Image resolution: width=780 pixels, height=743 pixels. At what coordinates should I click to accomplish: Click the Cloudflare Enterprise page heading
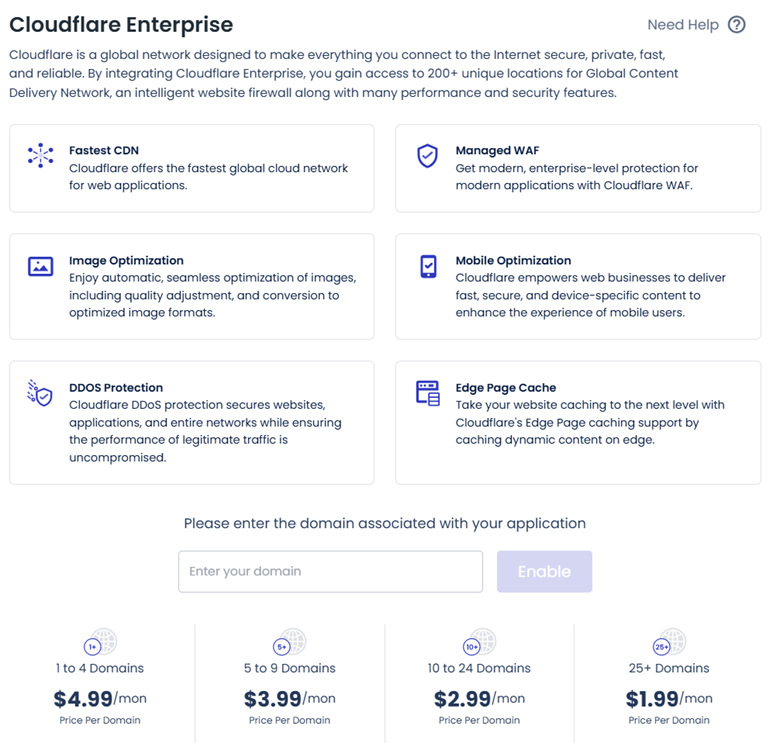point(121,25)
